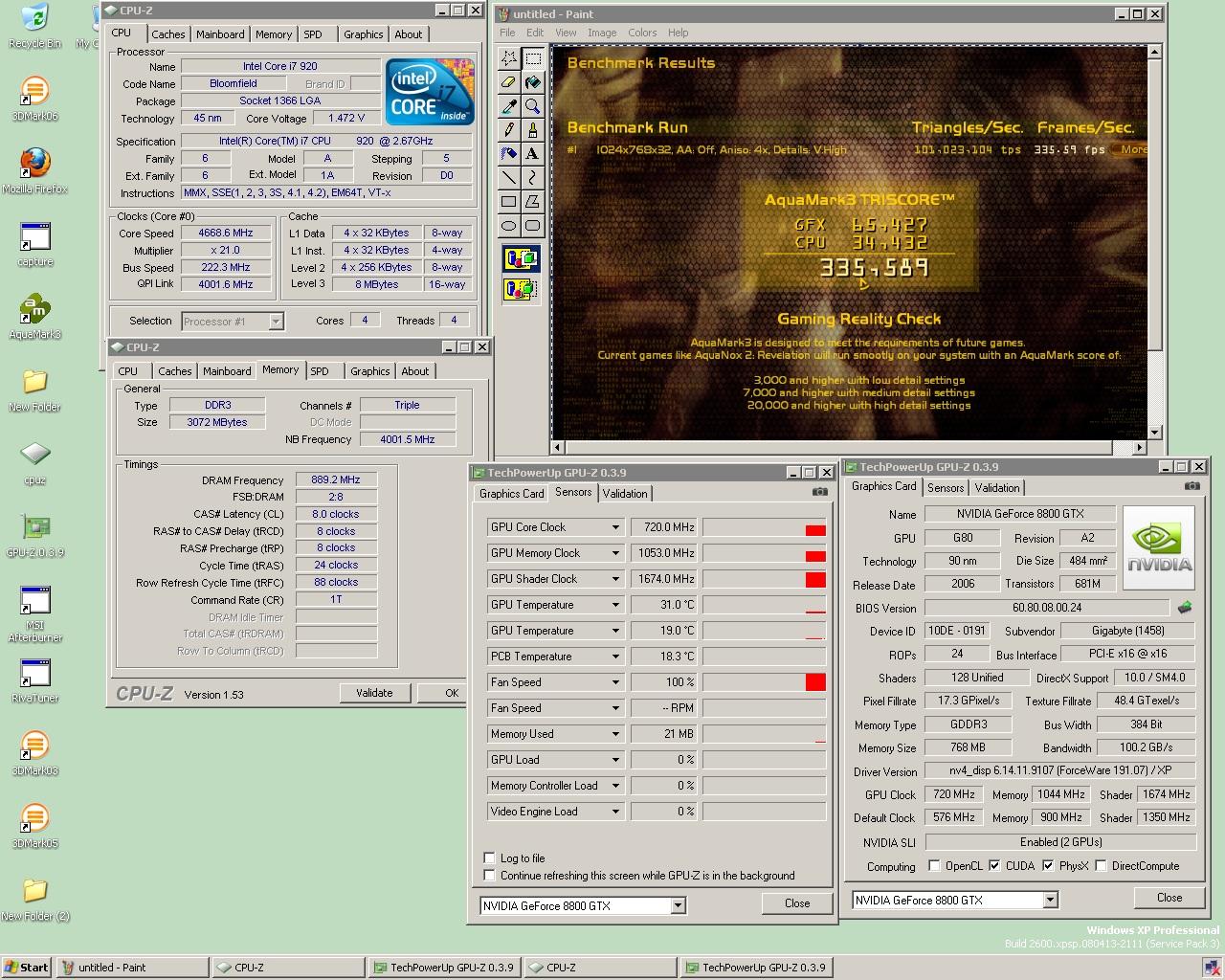Click the GPU Core Clock sensor graph
1225x980 pixels.
764,527
